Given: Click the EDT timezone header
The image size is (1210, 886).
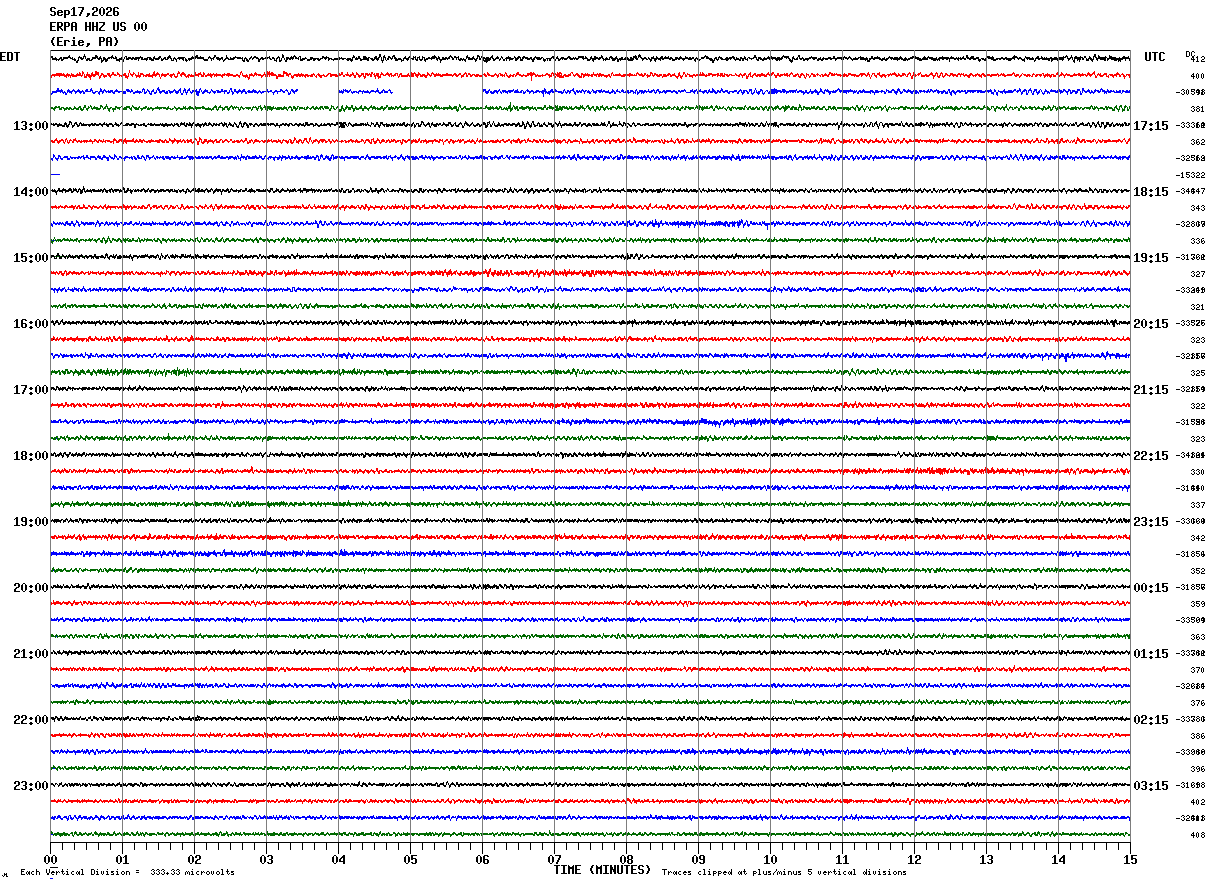Looking at the screenshot, I should (9, 57).
